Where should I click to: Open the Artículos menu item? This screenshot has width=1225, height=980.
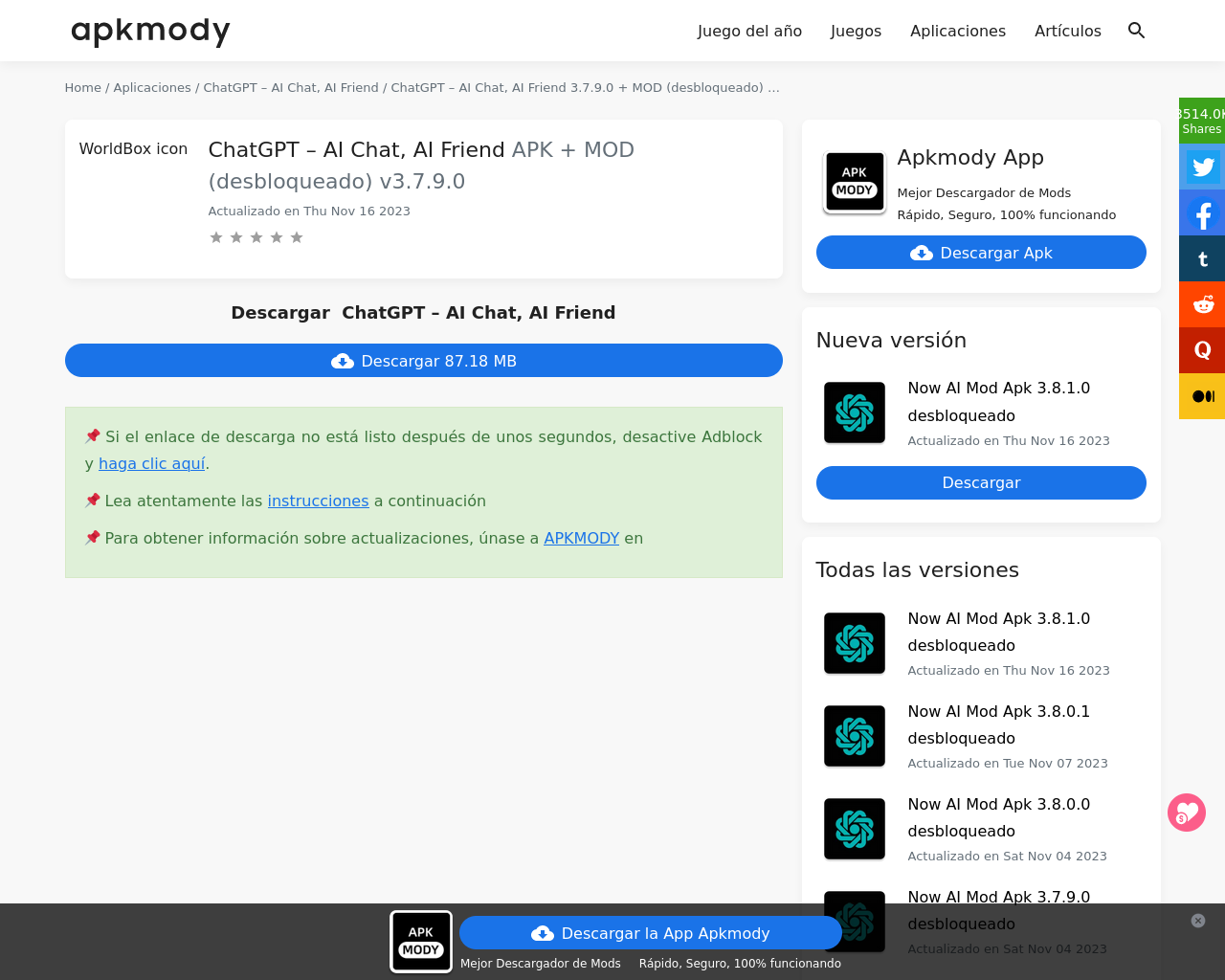point(1068,31)
